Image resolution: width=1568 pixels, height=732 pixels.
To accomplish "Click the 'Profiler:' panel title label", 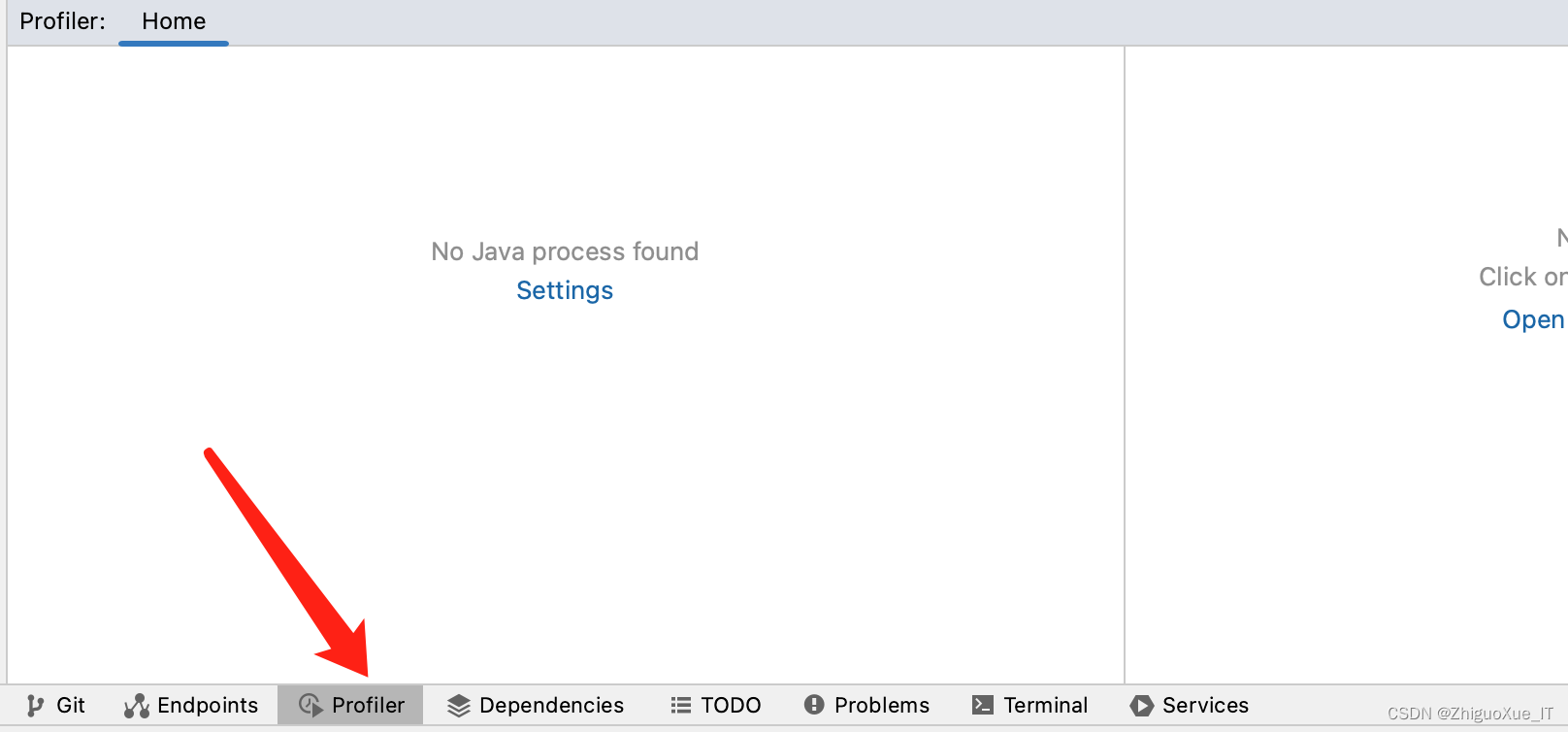I will pos(62,21).
